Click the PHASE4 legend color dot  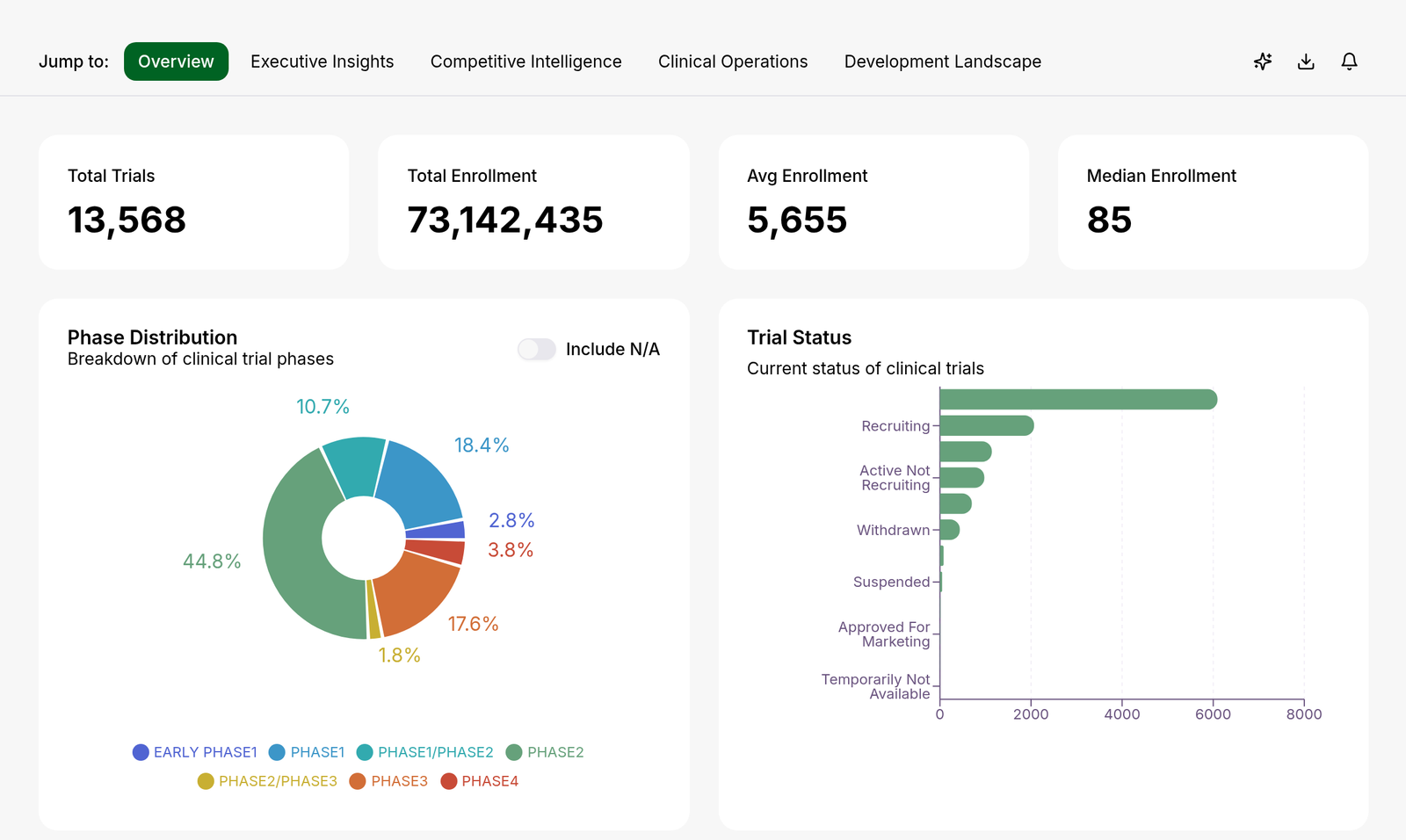coord(449,781)
